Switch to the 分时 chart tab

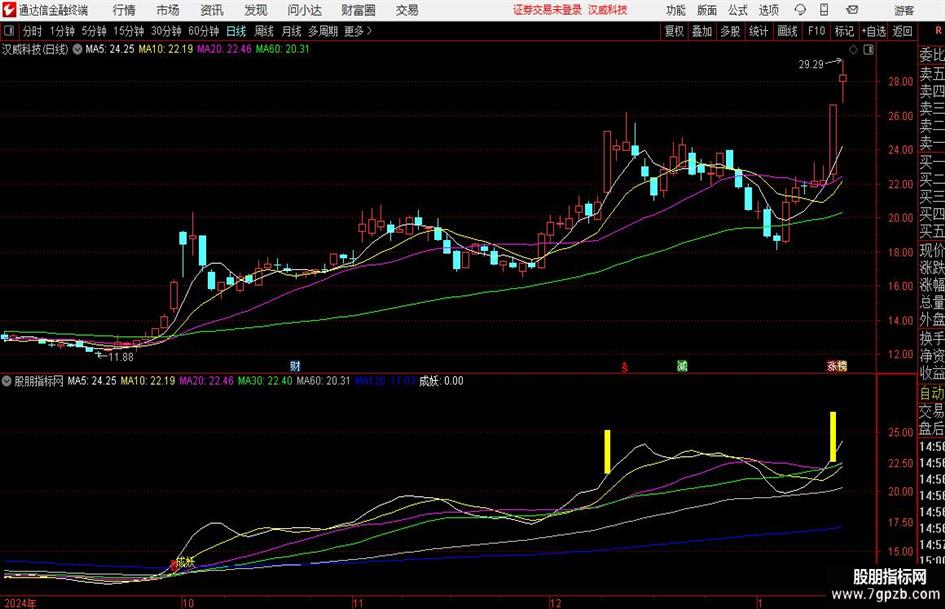(x=32, y=31)
